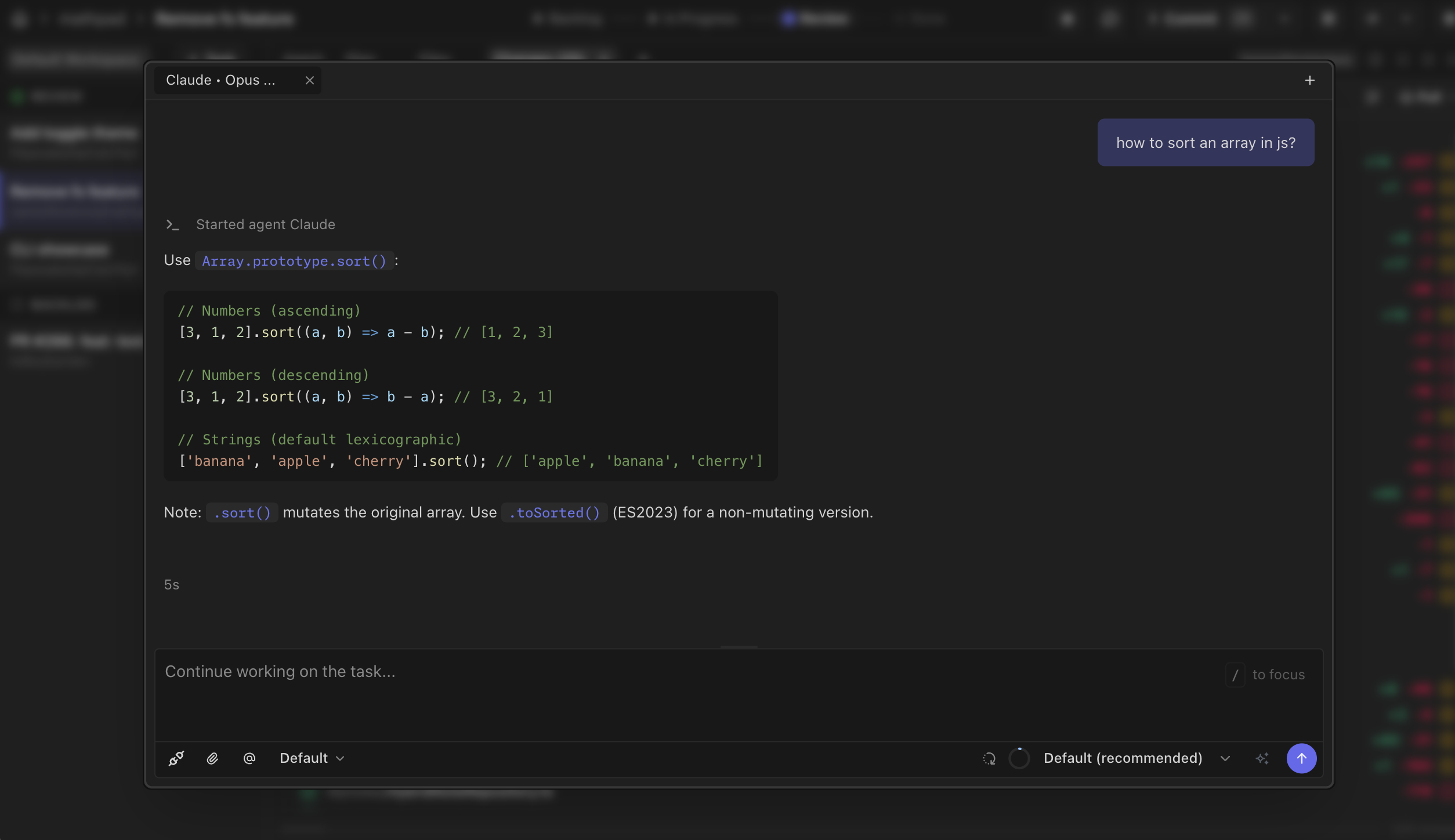Image resolution: width=1455 pixels, height=840 pixels.
Task: Attach a file with the paperclip icon
Action: 212,758
